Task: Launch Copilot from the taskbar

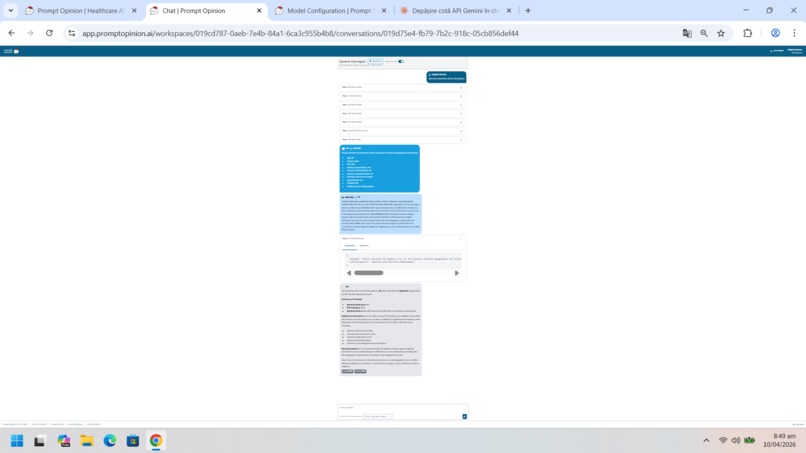Action: [64, 441]
